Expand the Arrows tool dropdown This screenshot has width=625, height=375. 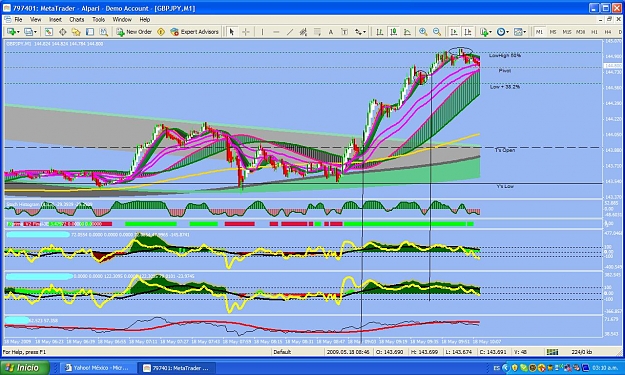(364, 32)
